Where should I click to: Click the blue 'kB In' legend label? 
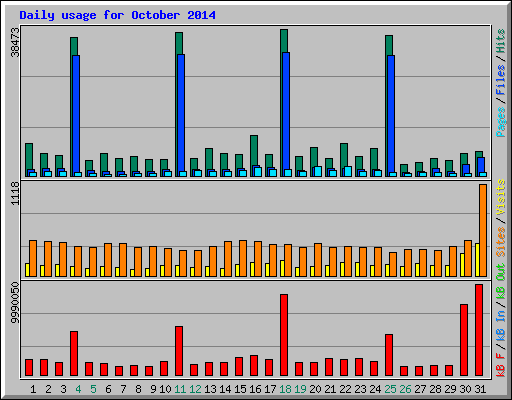501,325
